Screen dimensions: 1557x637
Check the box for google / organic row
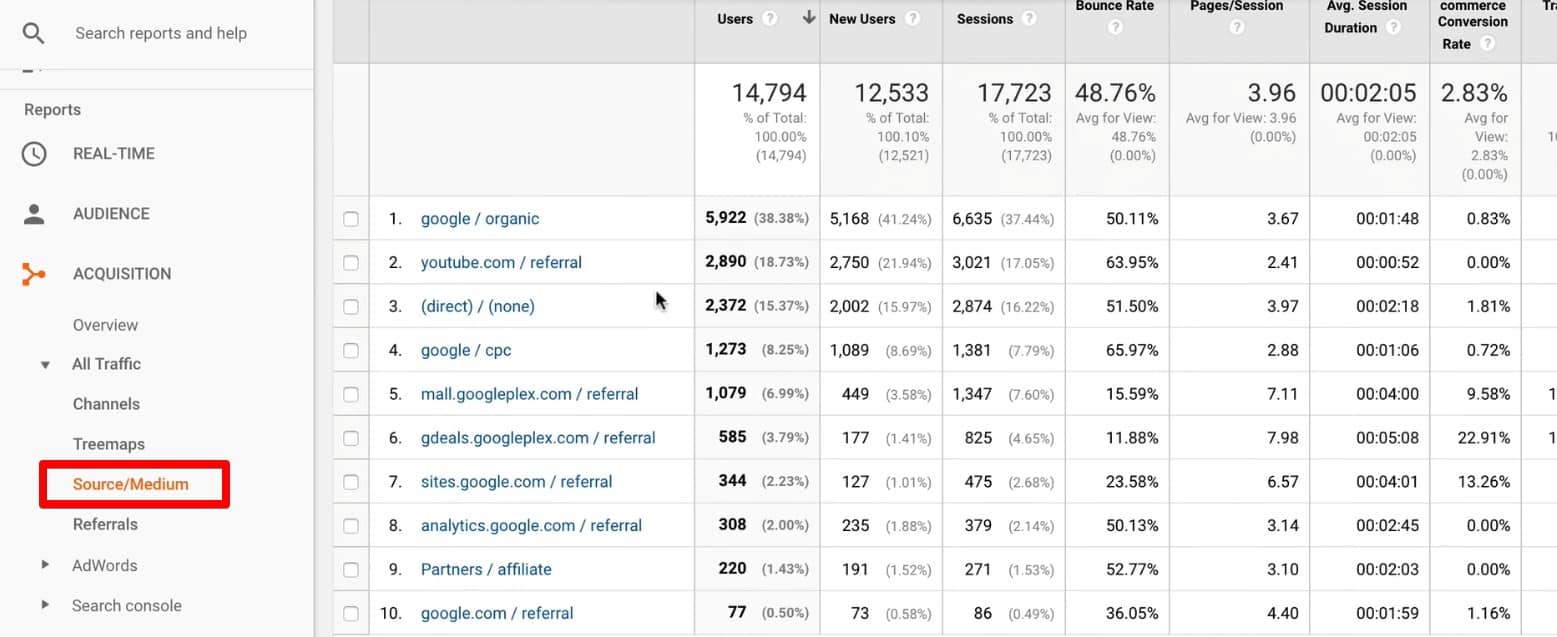point(351,218)
